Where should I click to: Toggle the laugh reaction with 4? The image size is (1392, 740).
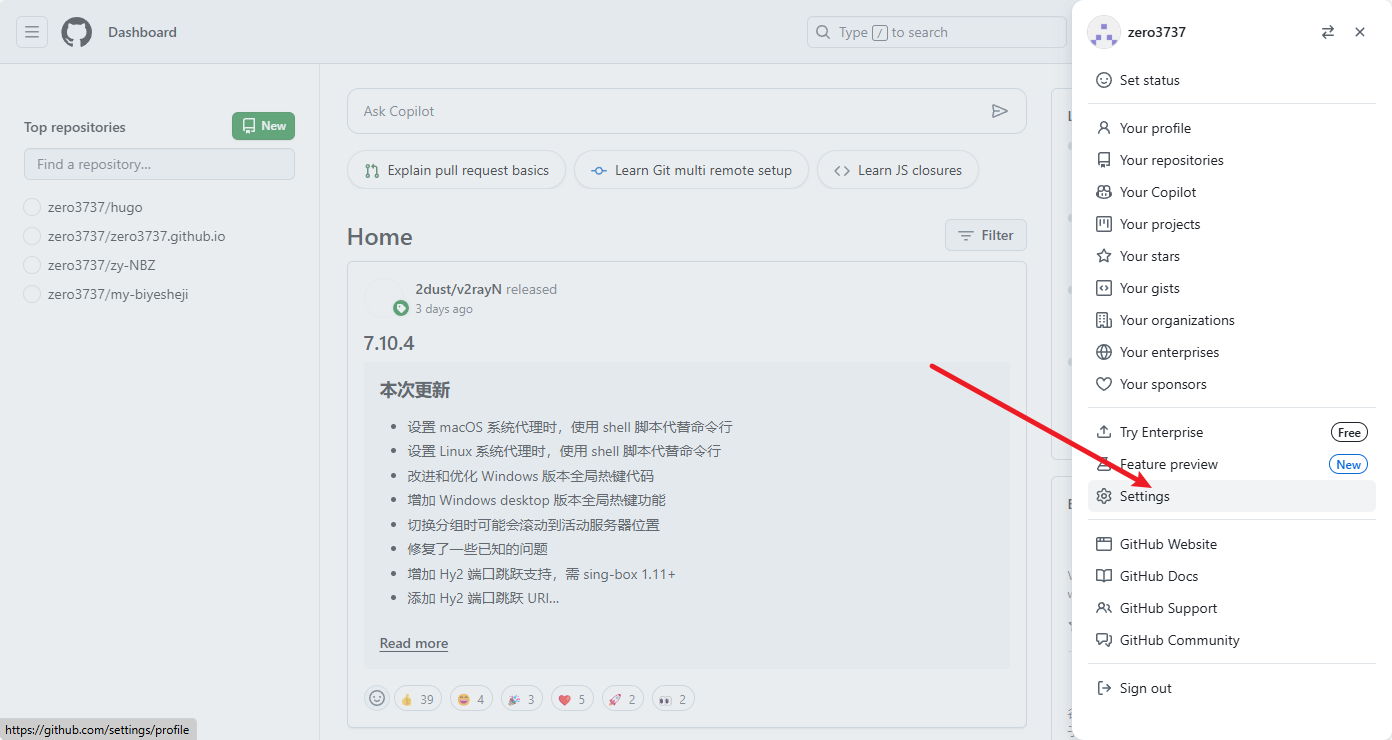click(471, 699)
